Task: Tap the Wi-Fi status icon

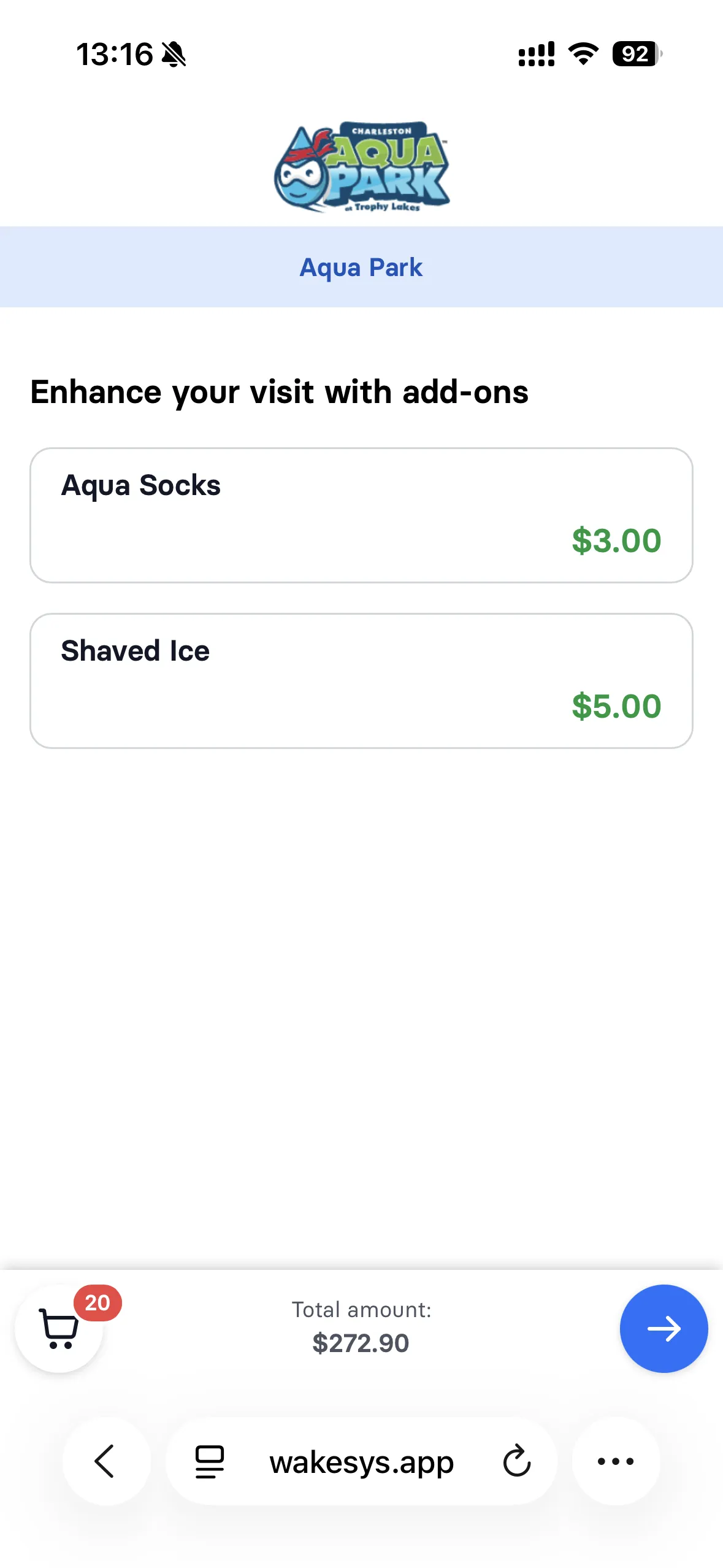Action: 584,54
